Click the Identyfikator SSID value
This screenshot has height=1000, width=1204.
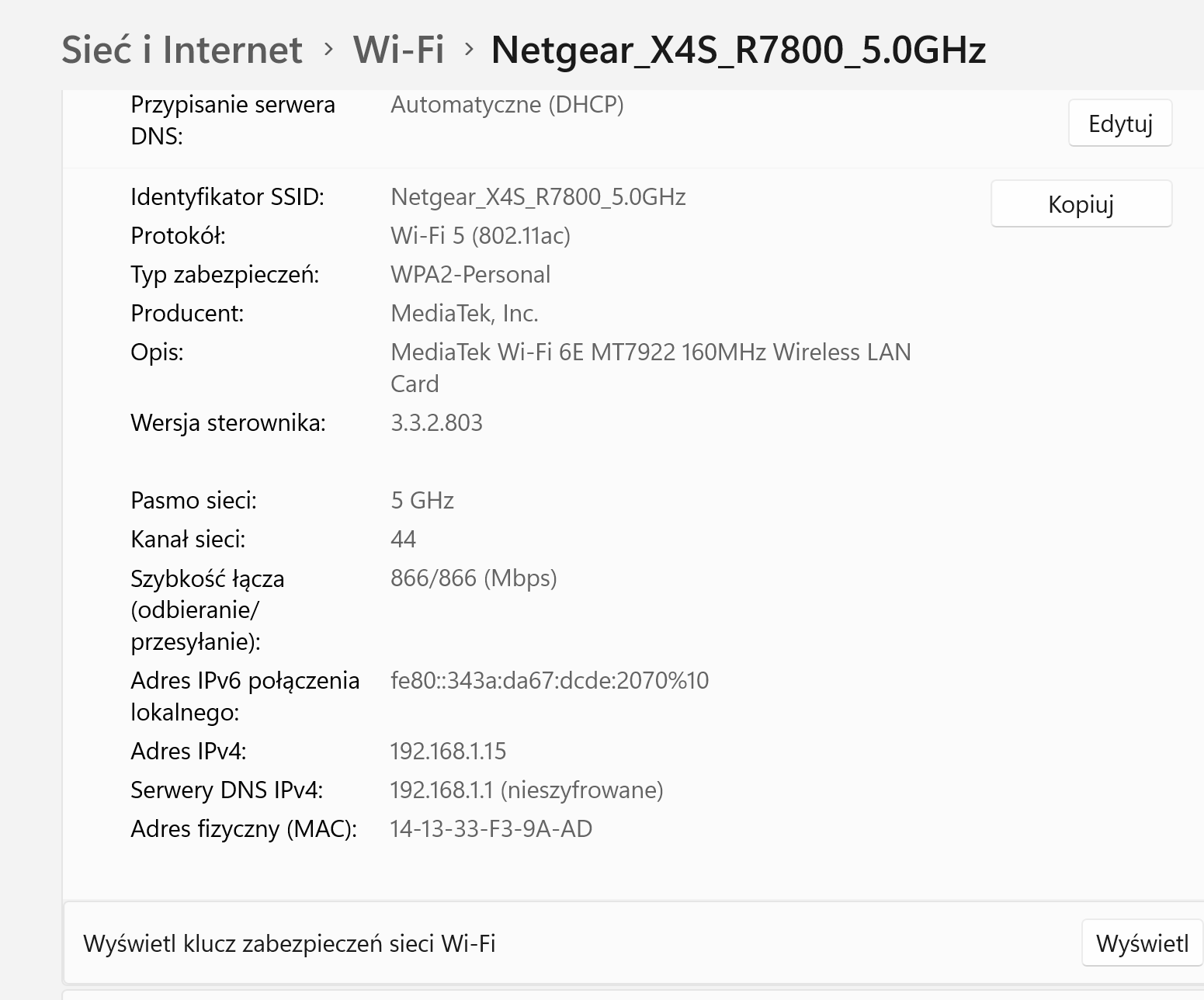pos(537,196)
